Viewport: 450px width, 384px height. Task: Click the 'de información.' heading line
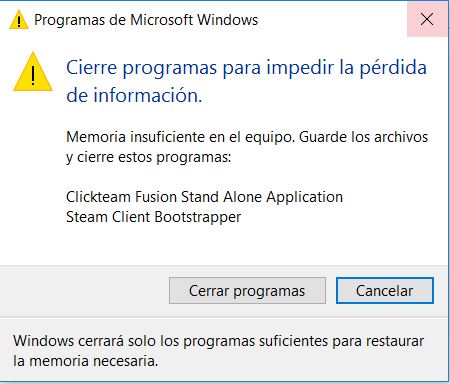[x=134, y=95]
